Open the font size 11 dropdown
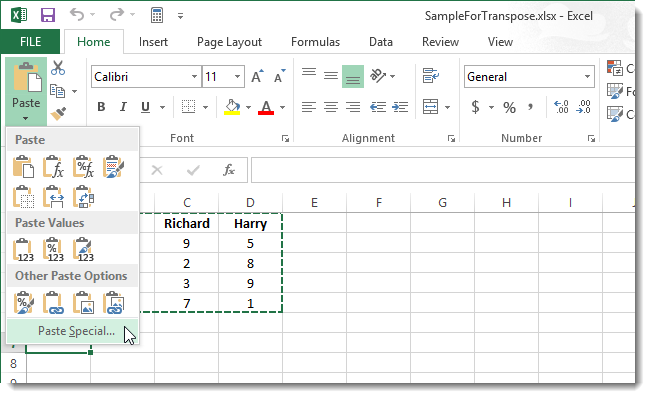The height and width of the screenshot is (398, 650). click(x=237, y=77)
